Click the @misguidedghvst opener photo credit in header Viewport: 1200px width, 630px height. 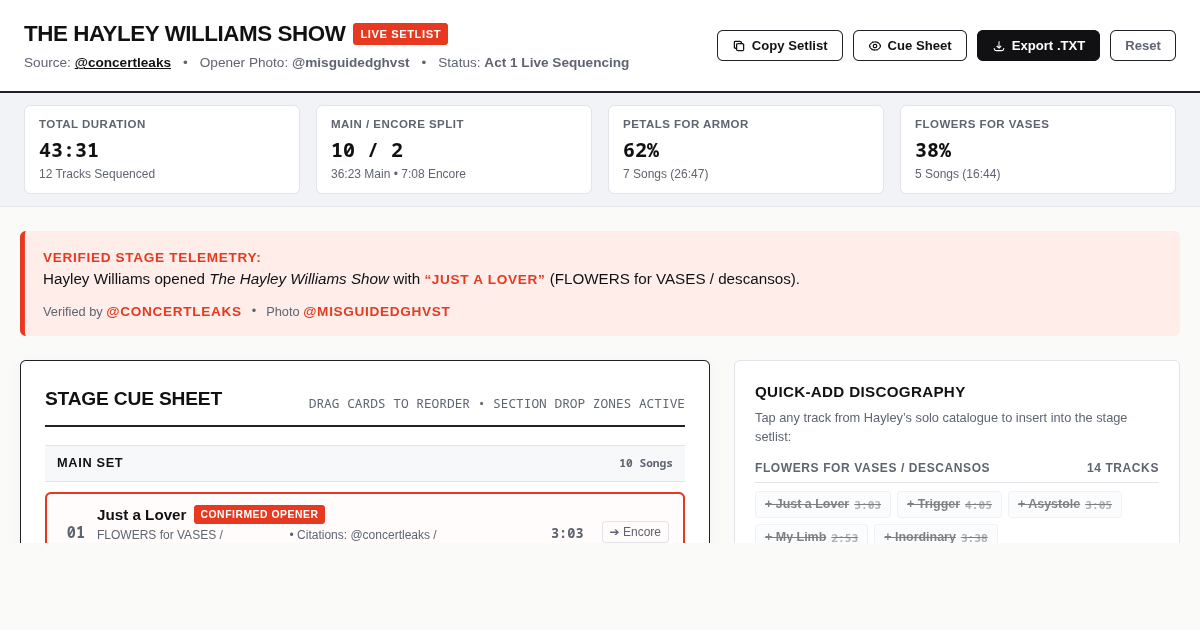point(351,62)
